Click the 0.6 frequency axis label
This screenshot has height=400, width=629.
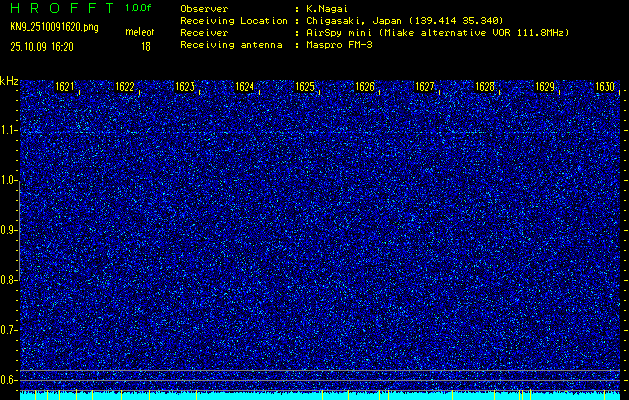[x=9, y=379]
